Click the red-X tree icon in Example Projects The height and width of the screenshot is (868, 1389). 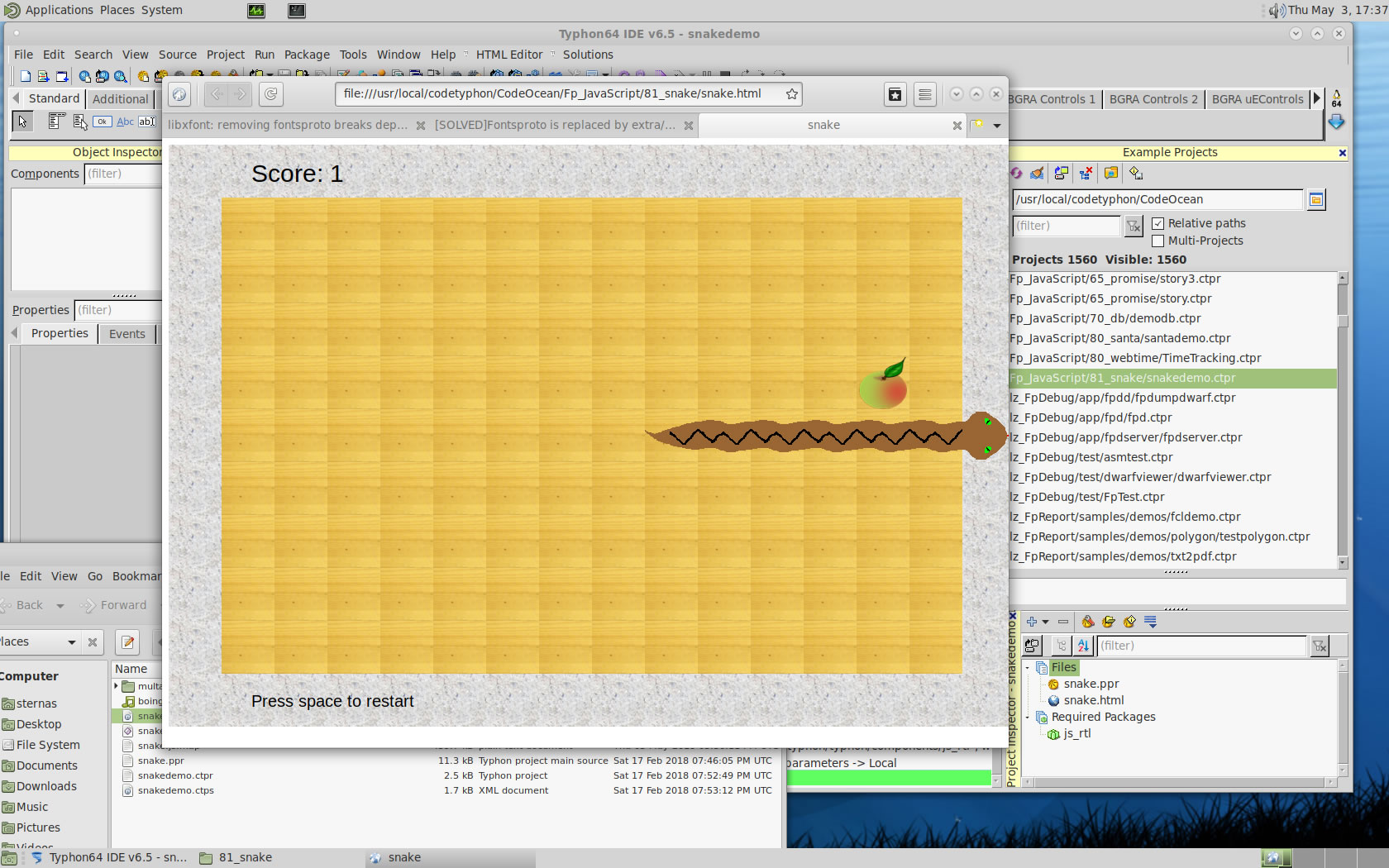tap(1086, 173)
